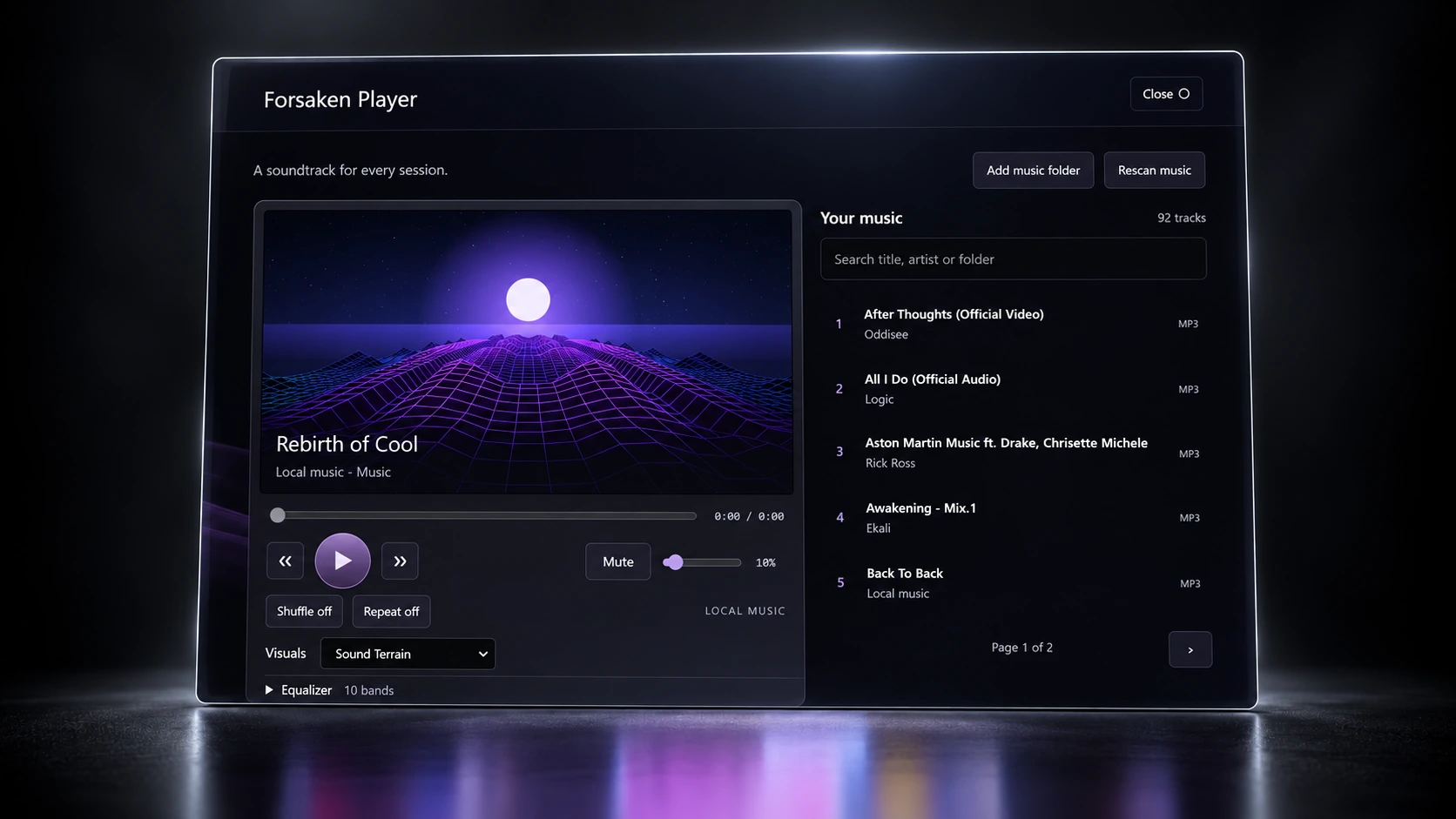Click the Rebirth of Cool title

[x=347, y=444]
